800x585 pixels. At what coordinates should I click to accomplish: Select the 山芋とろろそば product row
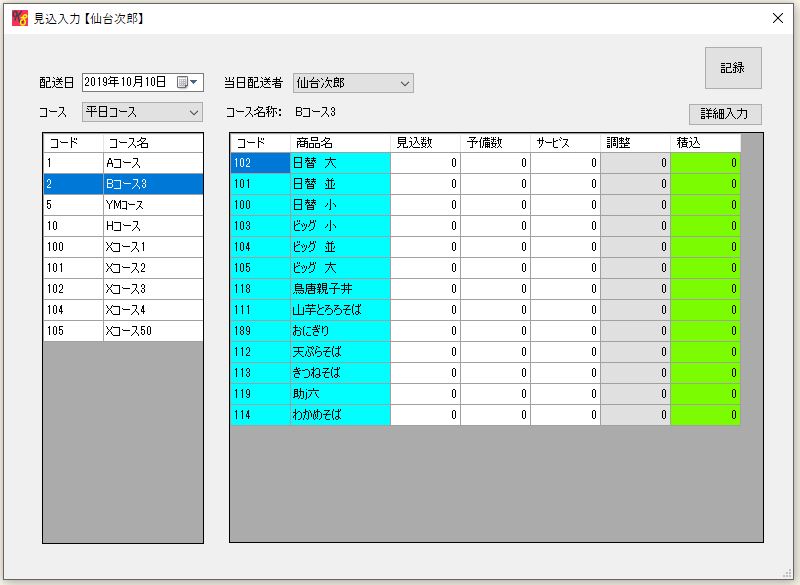[x=340, y=310]
